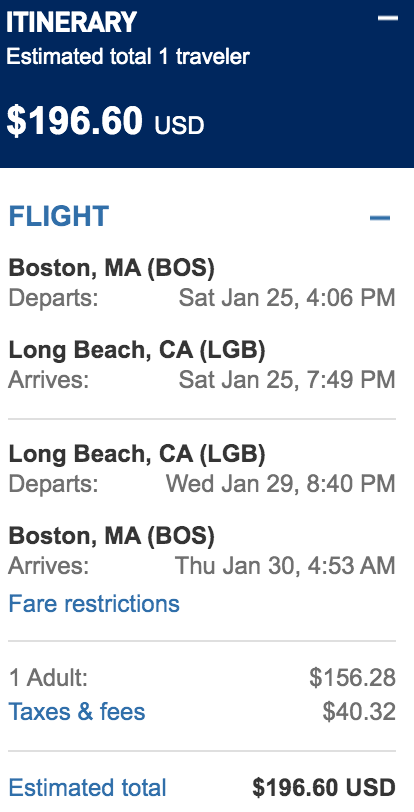This screenshot has height=812, width=414.
Task: Click the ITINERARY header title
Action: click(72, 22)
